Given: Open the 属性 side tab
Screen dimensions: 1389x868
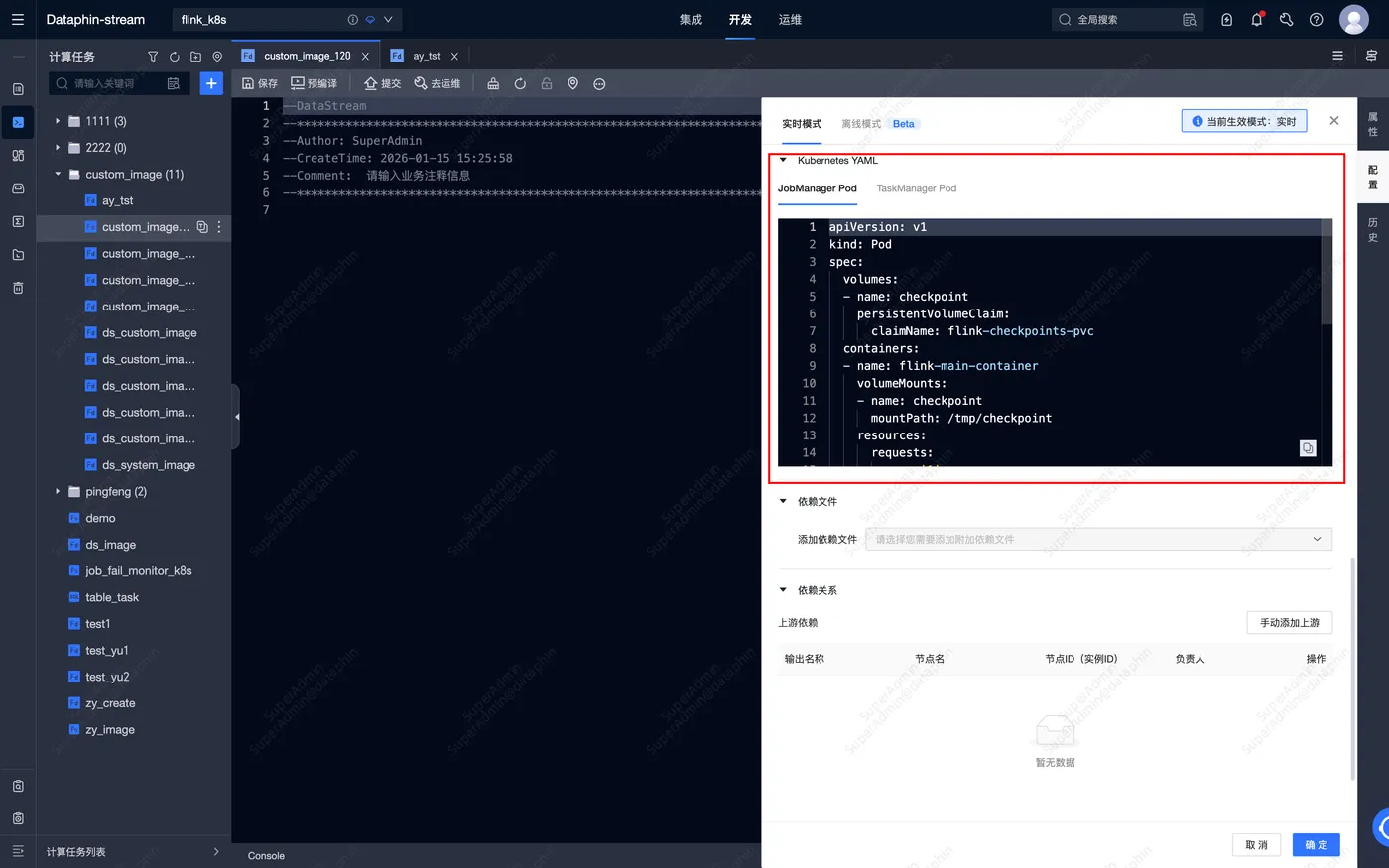Looking at the screenshot, I should (1373, 124).
